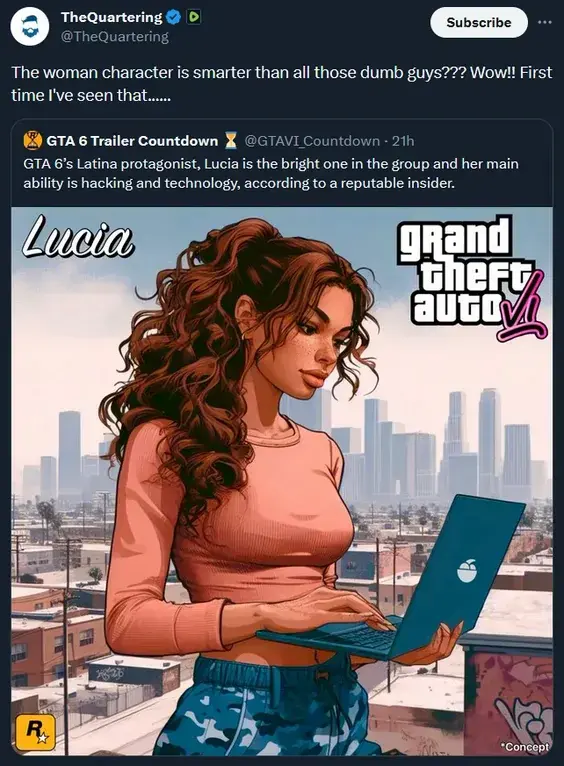Open the three-dot more options menu
Viewport: 564px width, 766px height.
pos(544,22)
